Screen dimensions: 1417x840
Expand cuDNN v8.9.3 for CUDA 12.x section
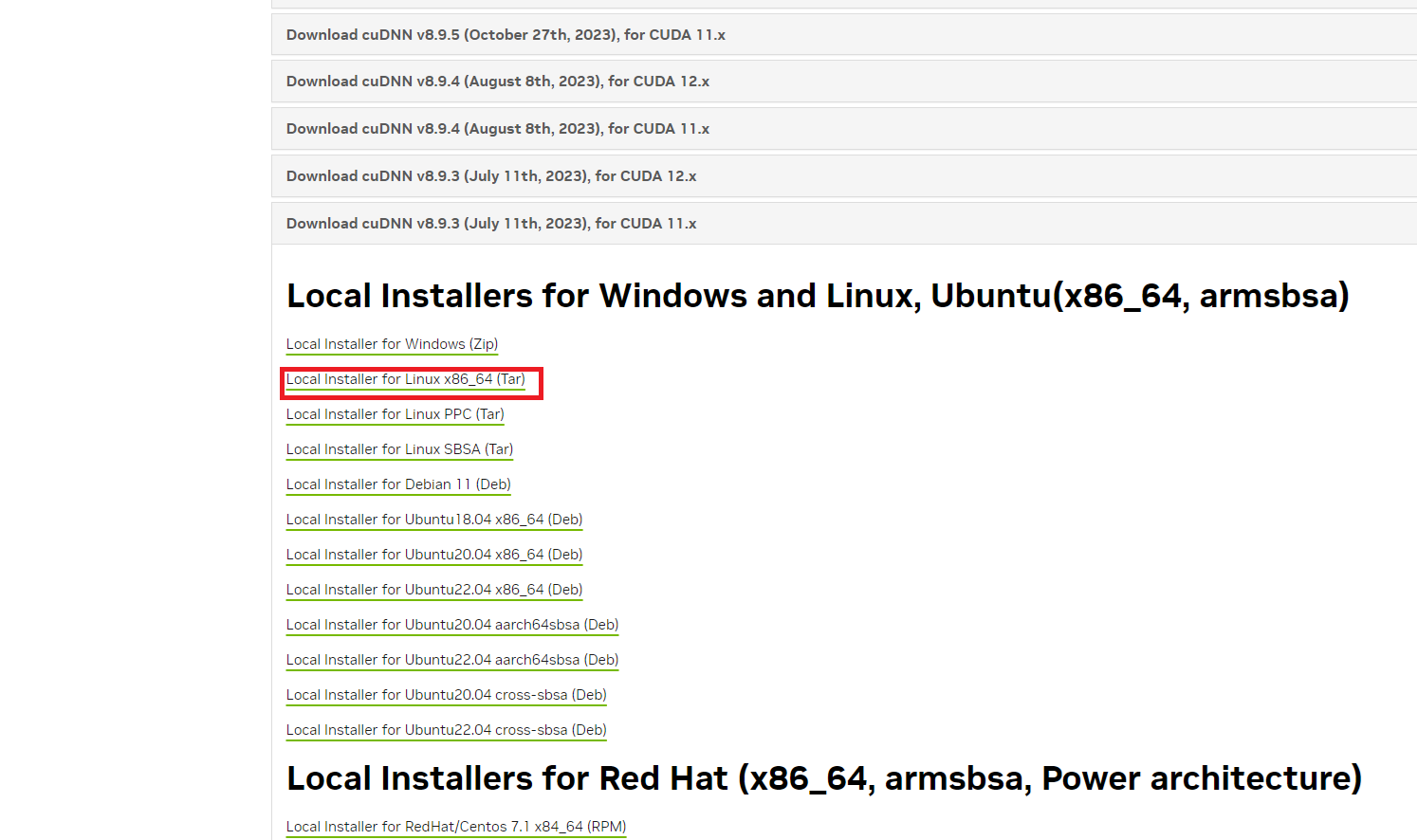click(844, 176)
